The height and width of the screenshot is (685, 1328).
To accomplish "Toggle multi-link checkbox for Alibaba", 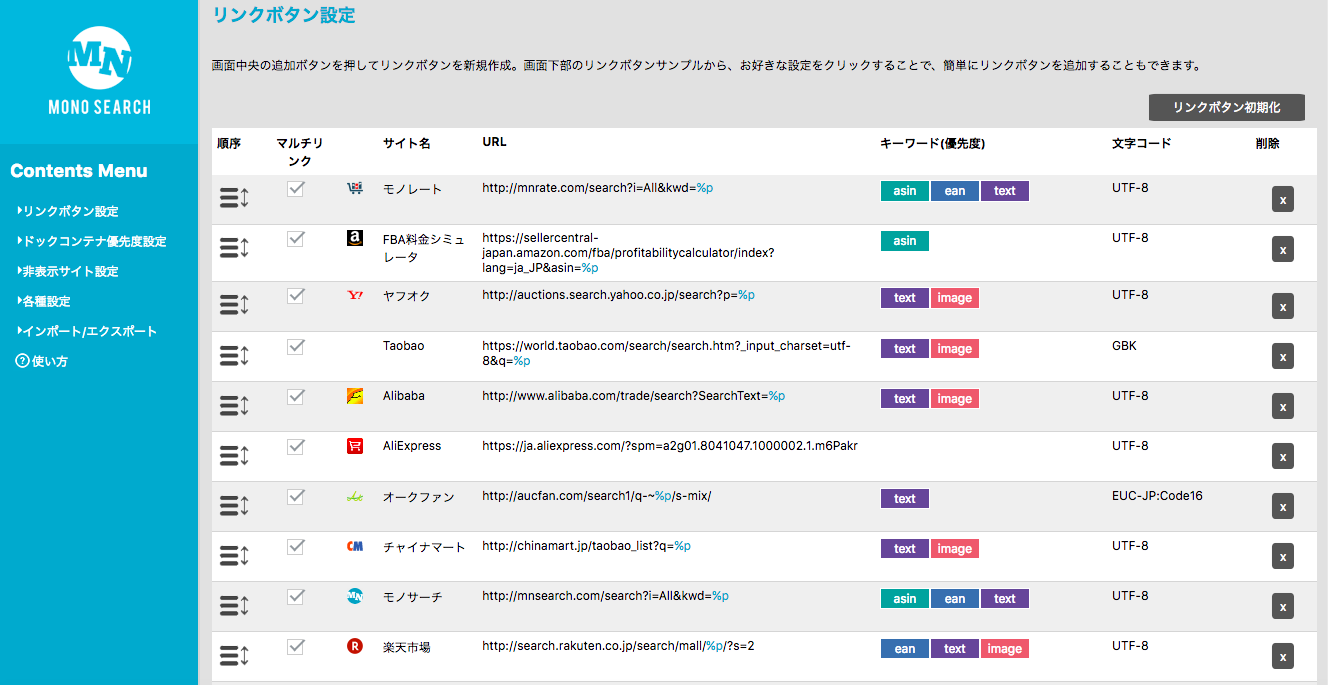I will click(295, 396).
